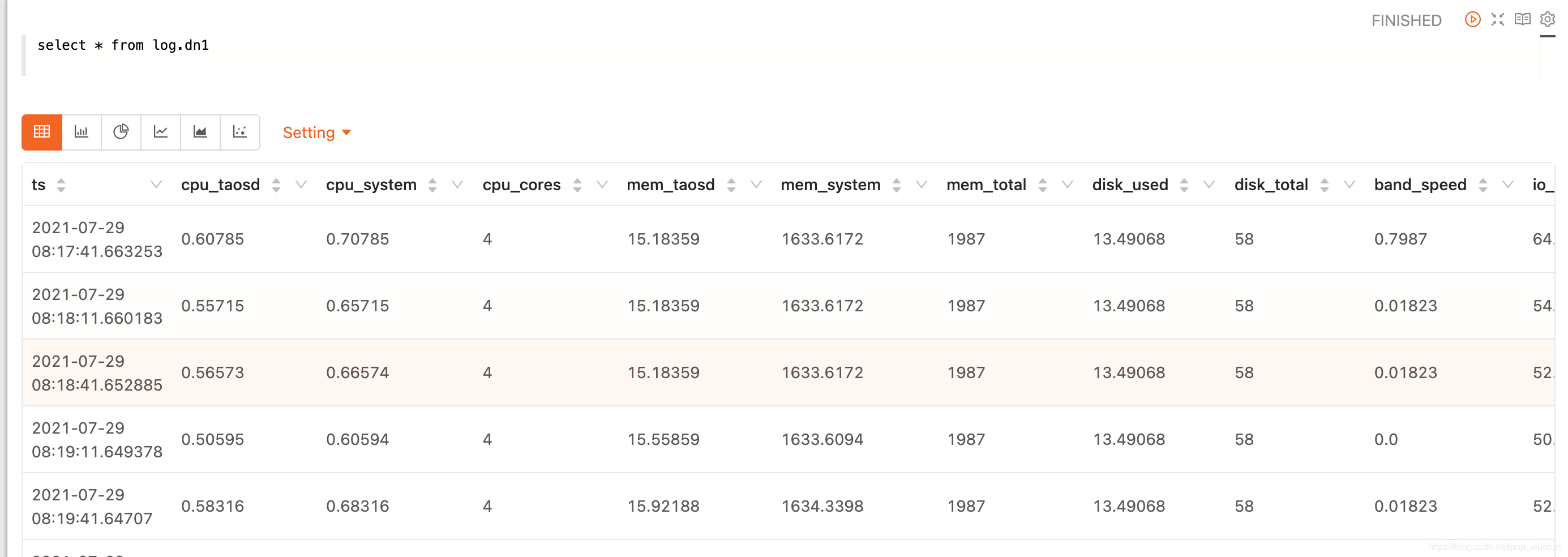This screenshot has height=557, width=1568.
Task: Open paragraph settings gear icon
Action: 1546,19
